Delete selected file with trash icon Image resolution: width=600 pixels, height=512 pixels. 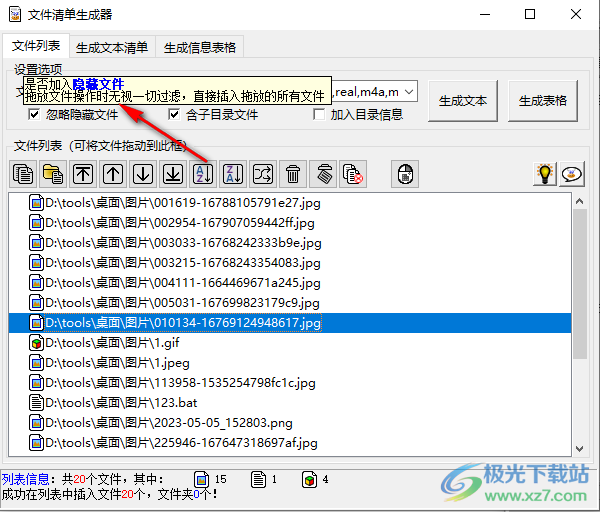(293, 174)
